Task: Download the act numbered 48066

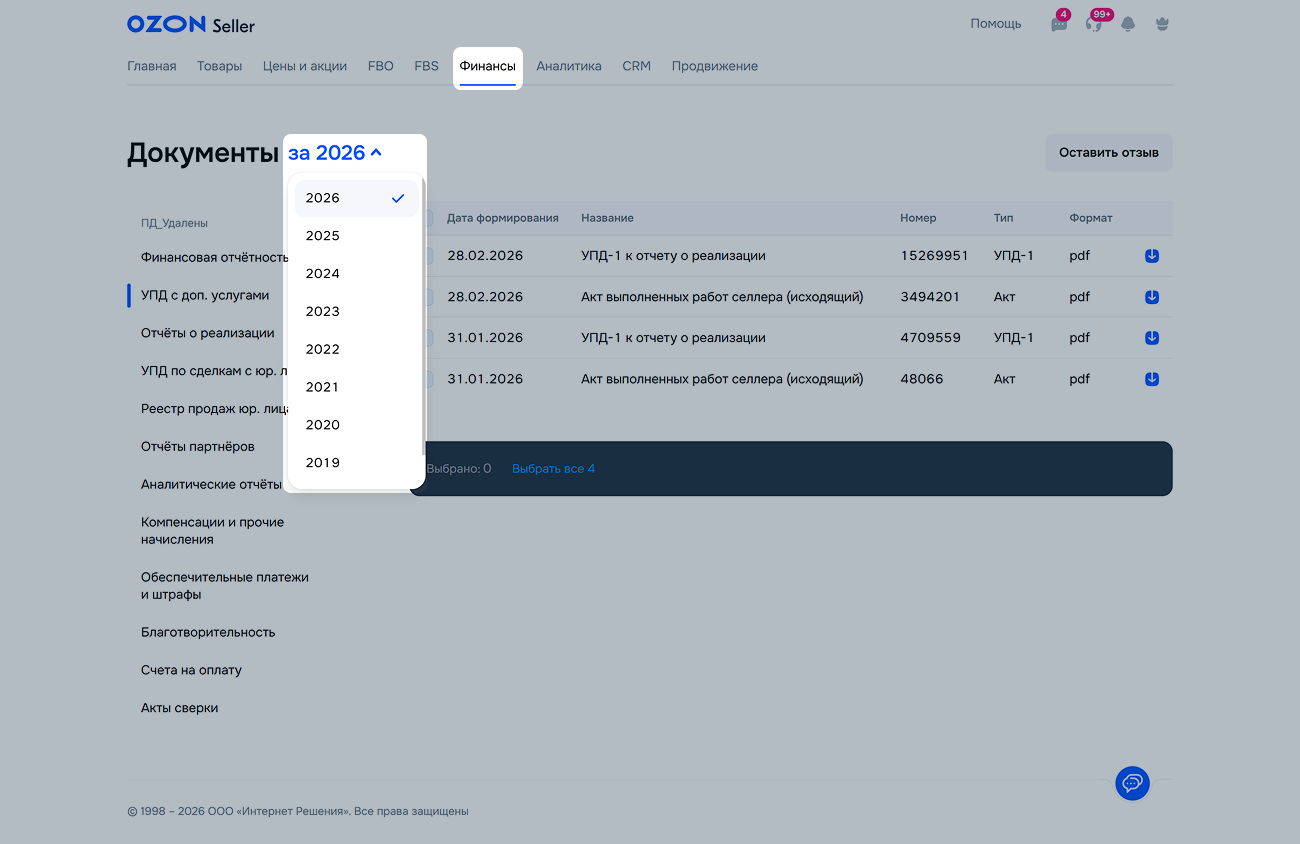Action: pyautogui.click(x=1151, y=379)
